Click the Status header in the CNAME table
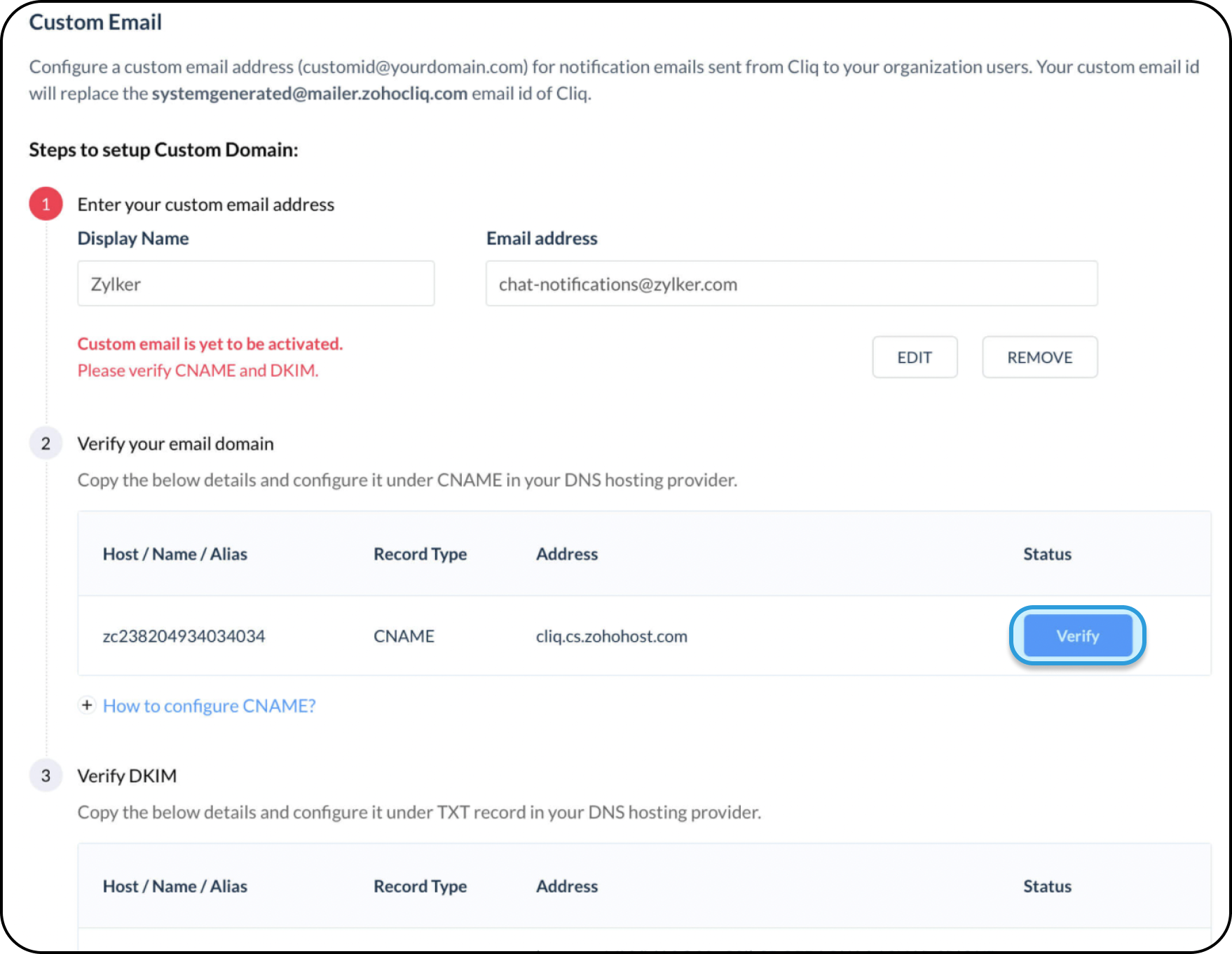 (1047, 554)
